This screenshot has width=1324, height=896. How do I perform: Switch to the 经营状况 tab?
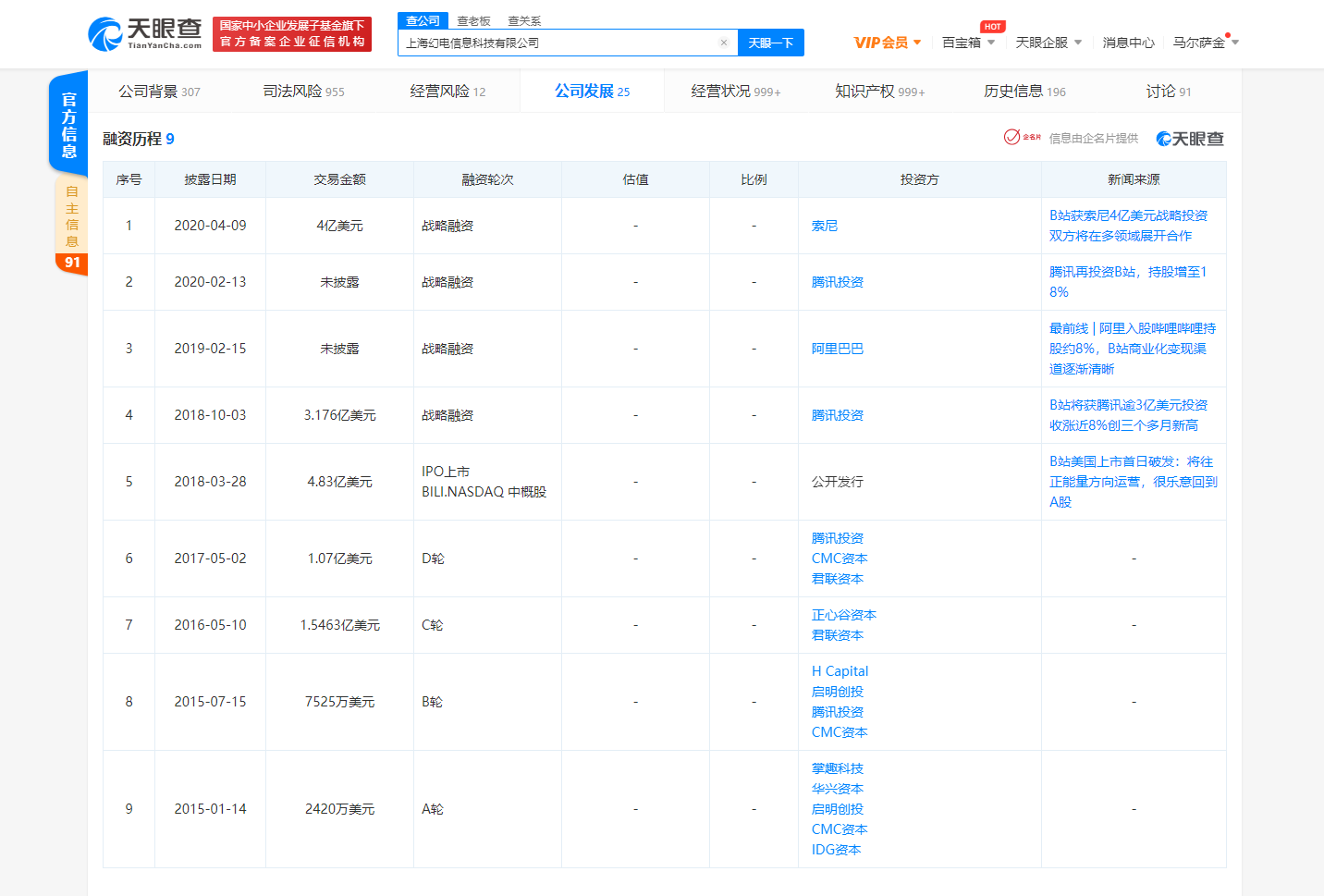pyautogui.click(x=736, y=92)
